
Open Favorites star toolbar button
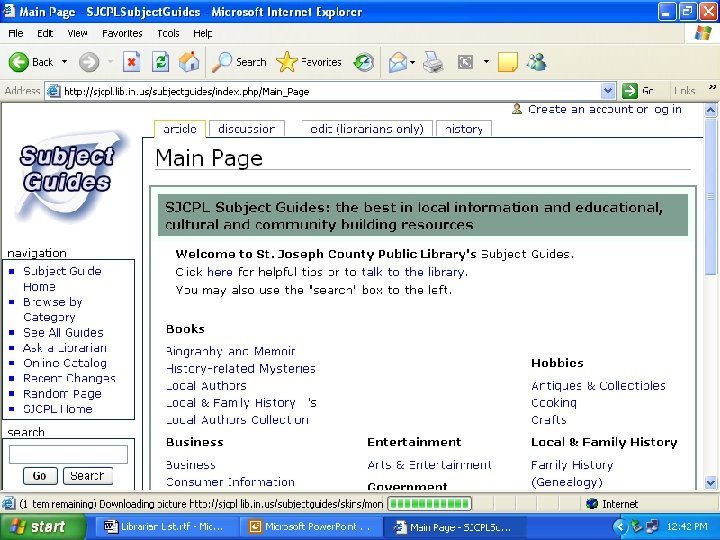tap(309, 62)
